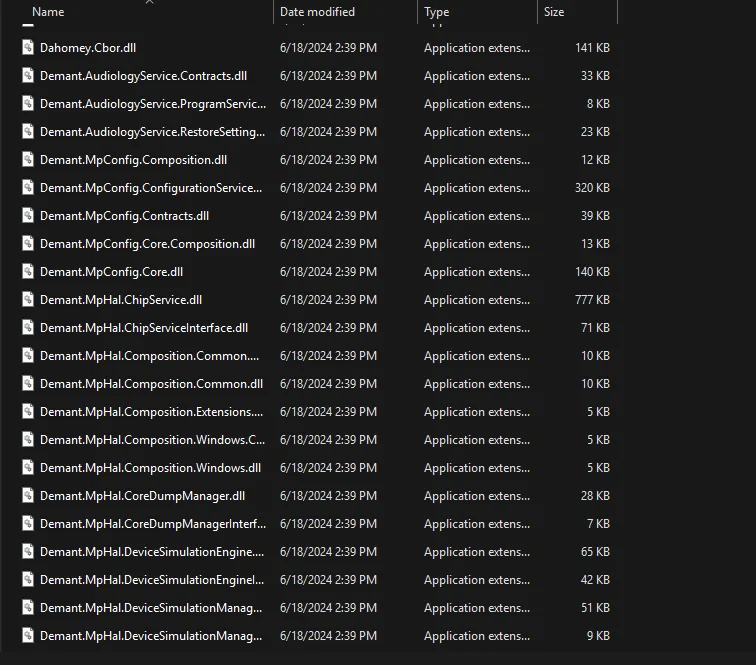Image resolution: width=756 pixels, height=665 pixels.
Task: Select the name Demant.MpConfig.Core.Composition.dll
Action: click(147, 244)
